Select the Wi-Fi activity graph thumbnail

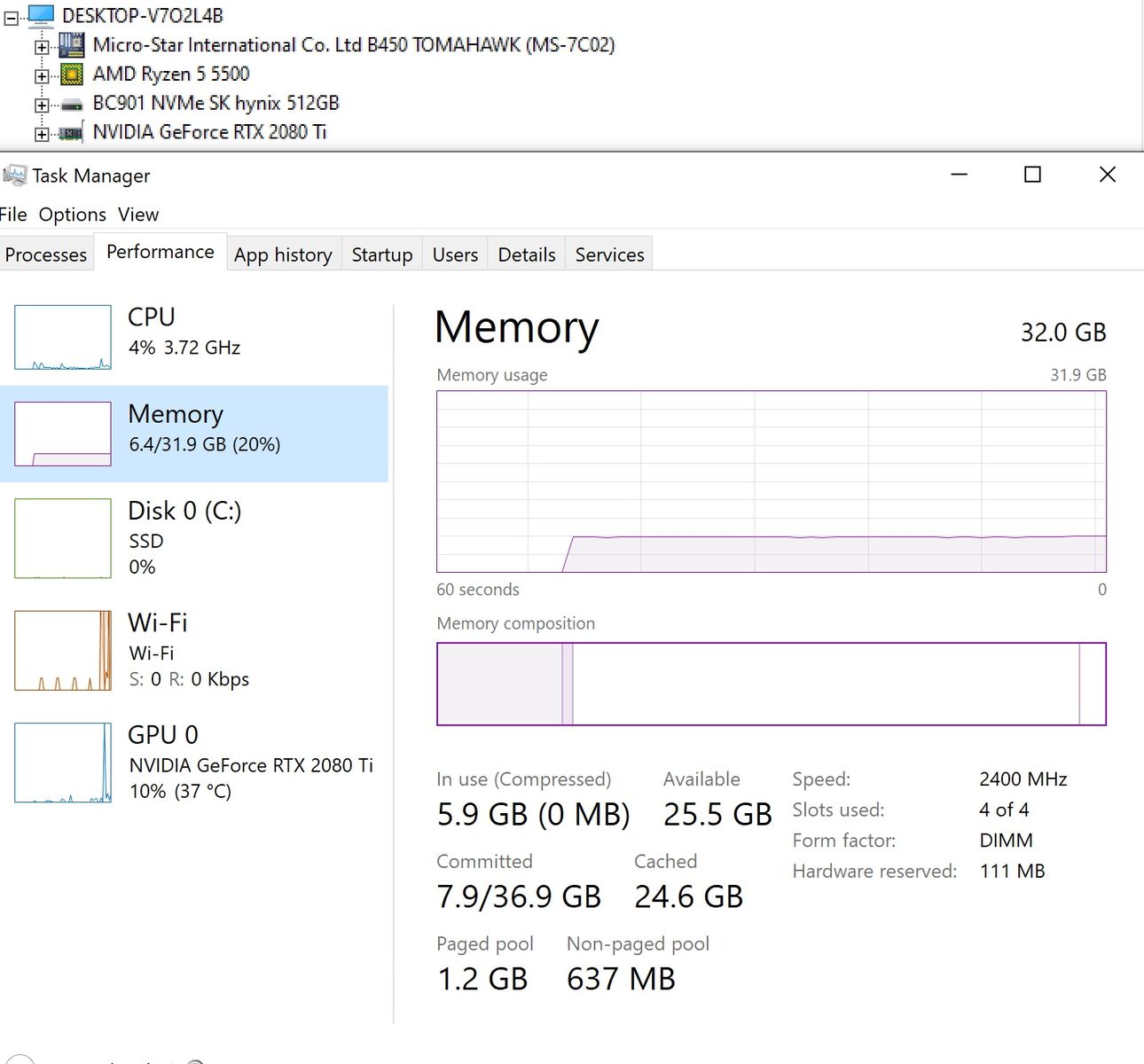tap(63, 650)
